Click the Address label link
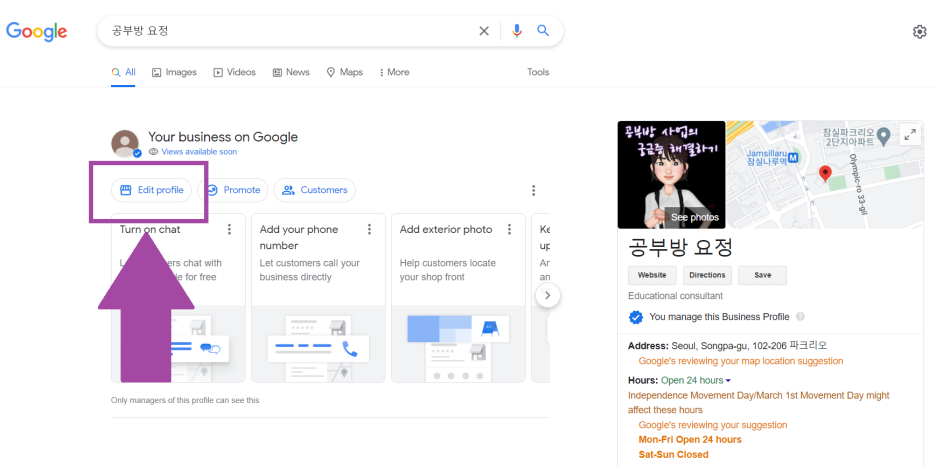The height and width of the screenshot is (467, 936). (x=648, y=346)
